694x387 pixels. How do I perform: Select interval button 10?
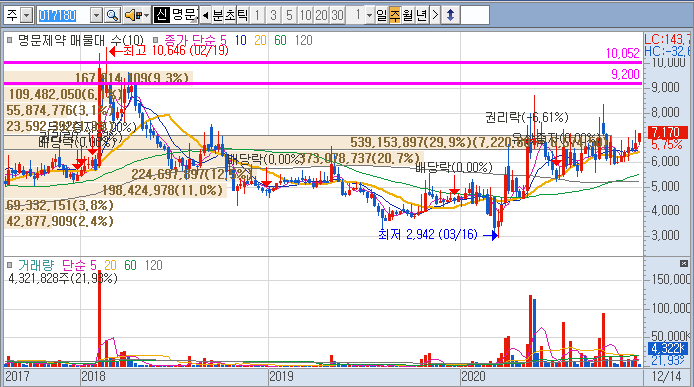point(305,15)
